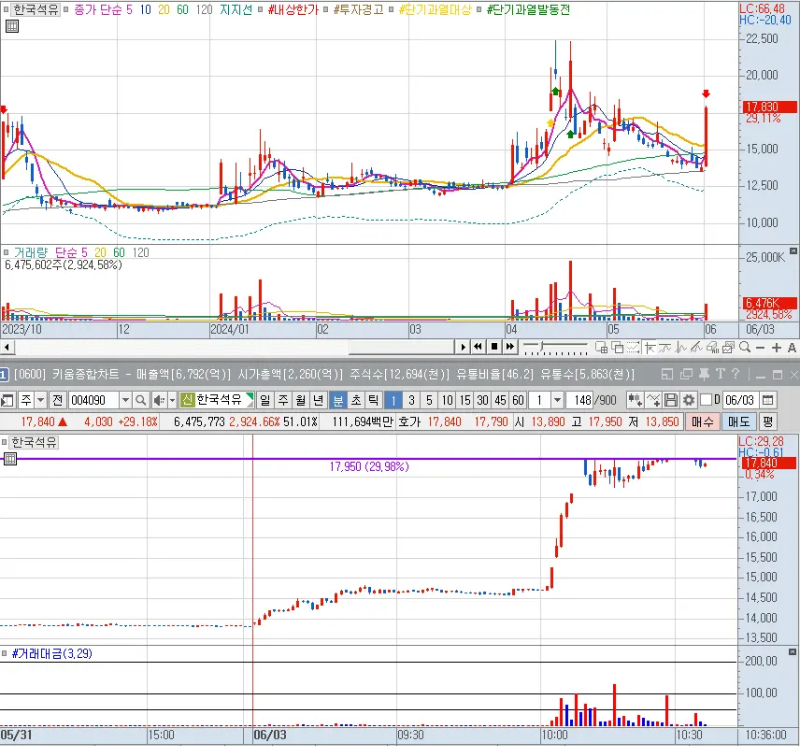Select the 틱 tick period
The image size is (800, 746).
point(373,400)
